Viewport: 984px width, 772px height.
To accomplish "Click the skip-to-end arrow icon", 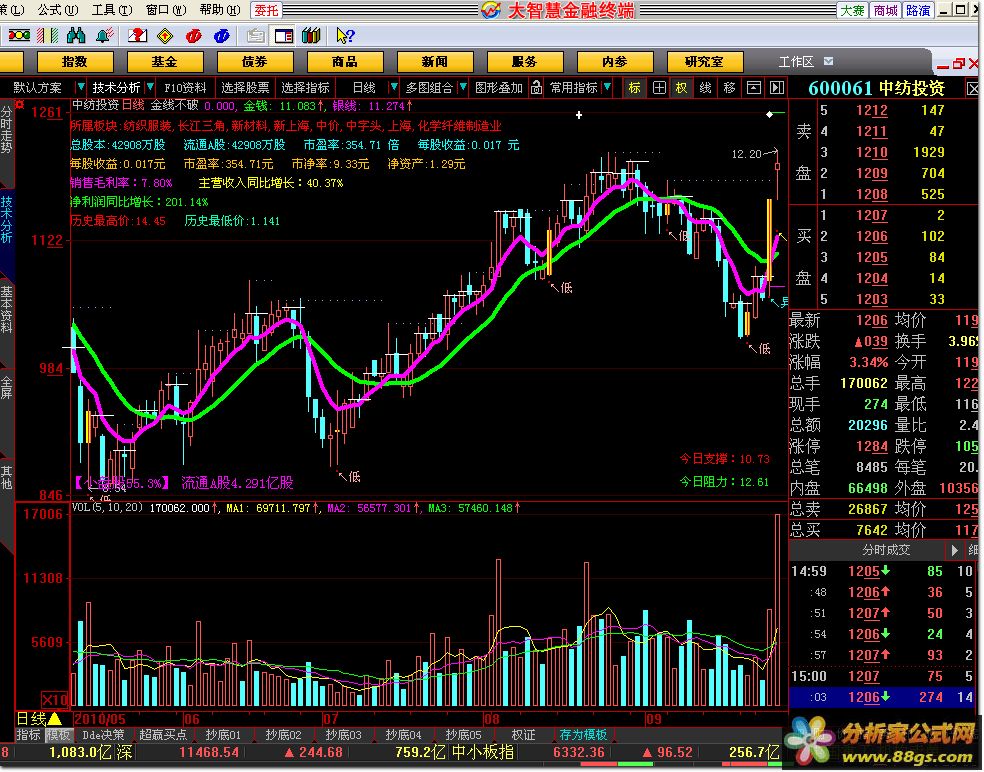I will pos(777,88).
